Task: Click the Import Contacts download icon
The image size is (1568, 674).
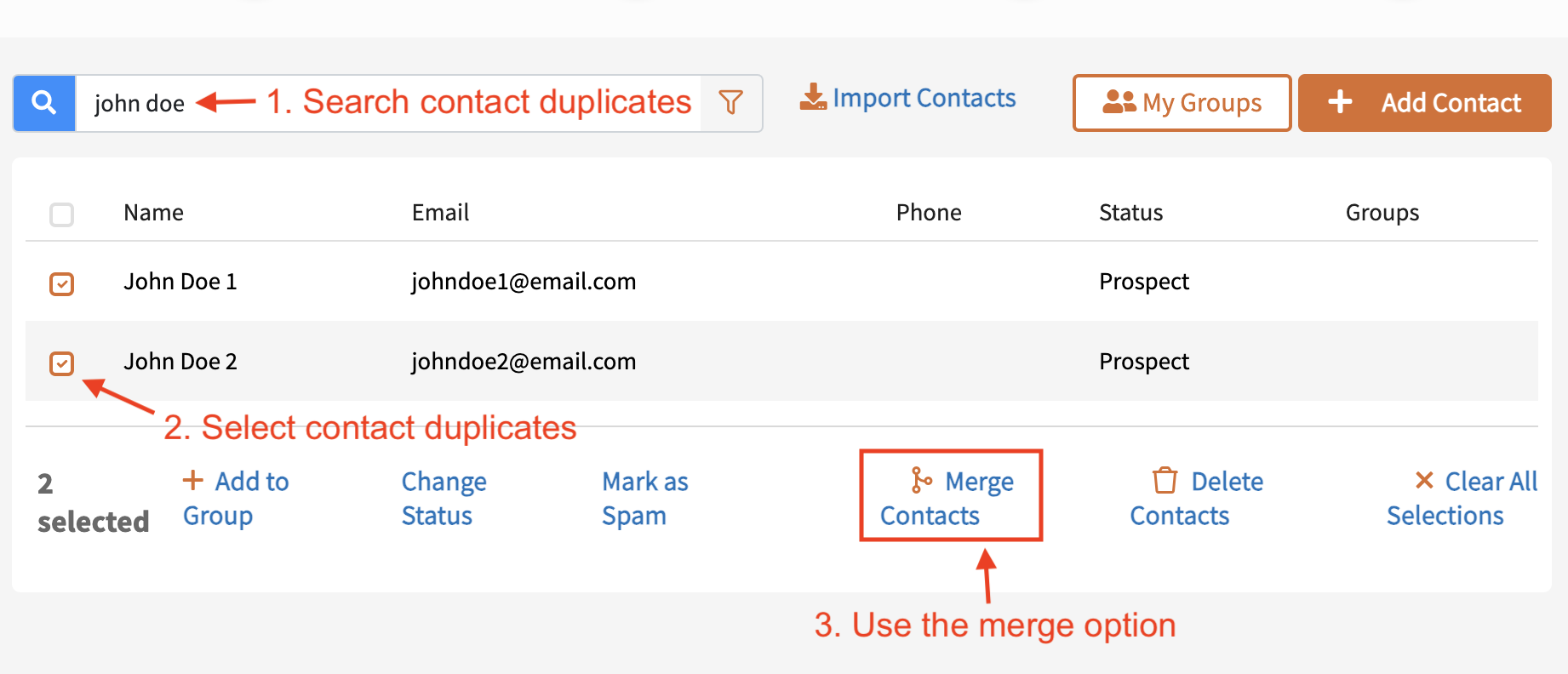Action: 813,97
